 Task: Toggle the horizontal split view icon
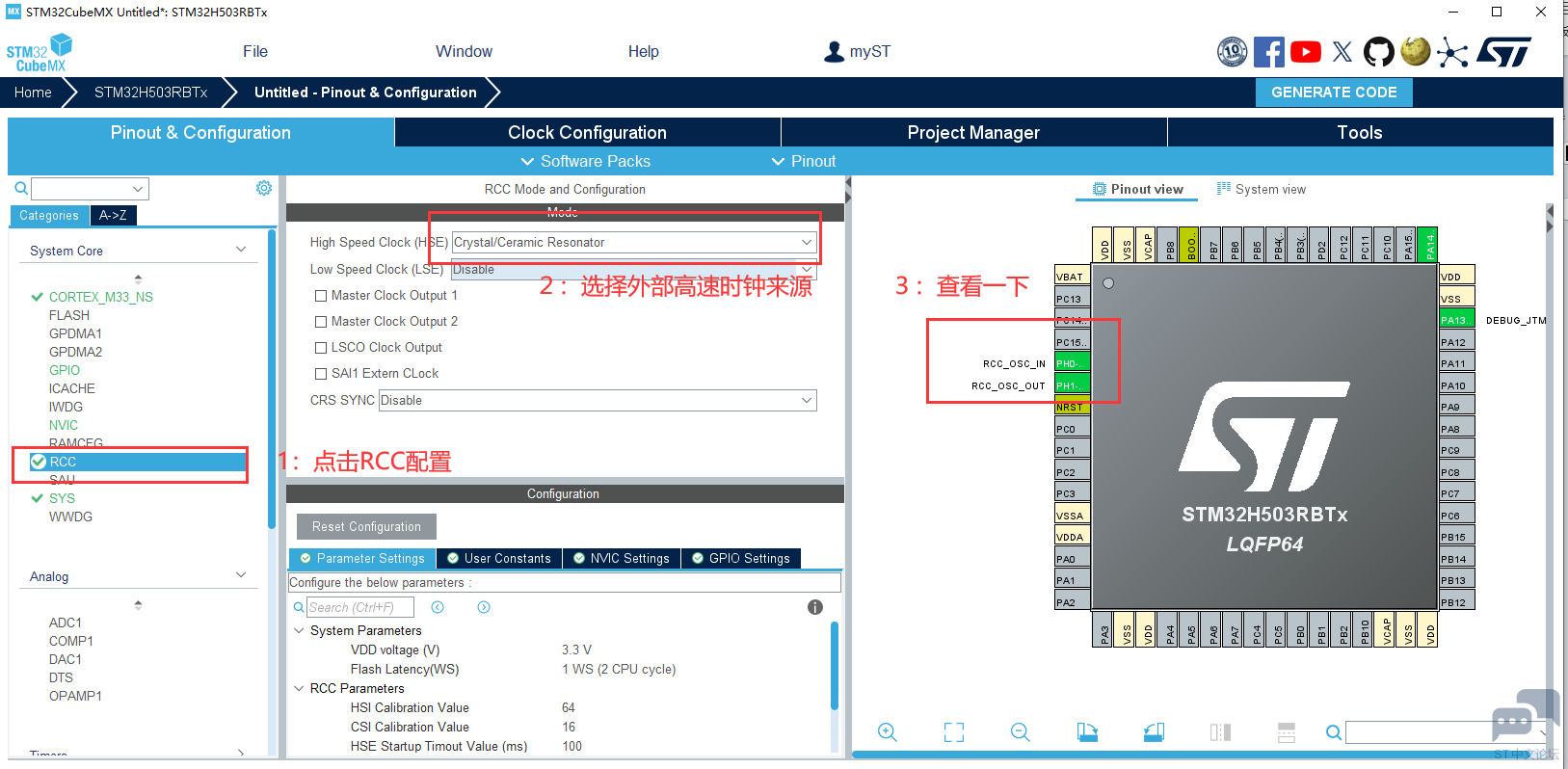1287,732
